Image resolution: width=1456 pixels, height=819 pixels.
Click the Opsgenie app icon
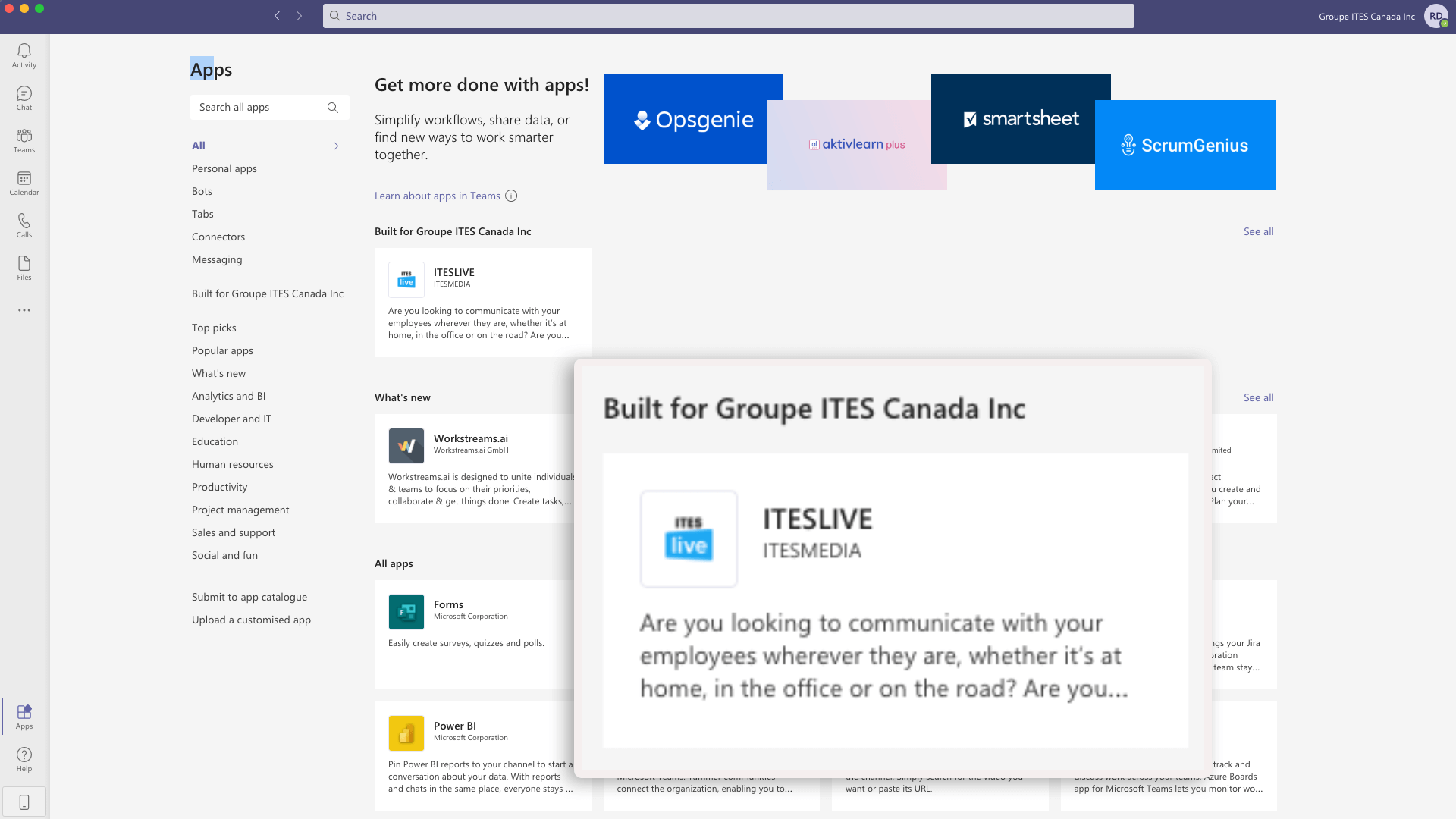[x=693, y=118]
